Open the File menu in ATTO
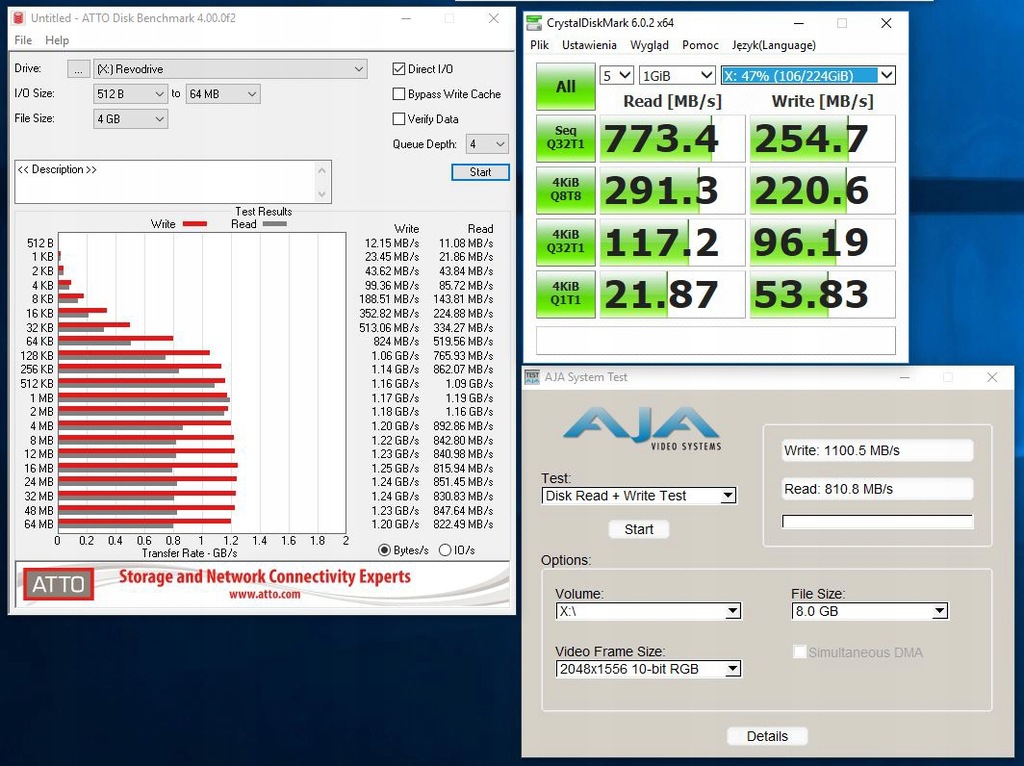 click(23, 40)
